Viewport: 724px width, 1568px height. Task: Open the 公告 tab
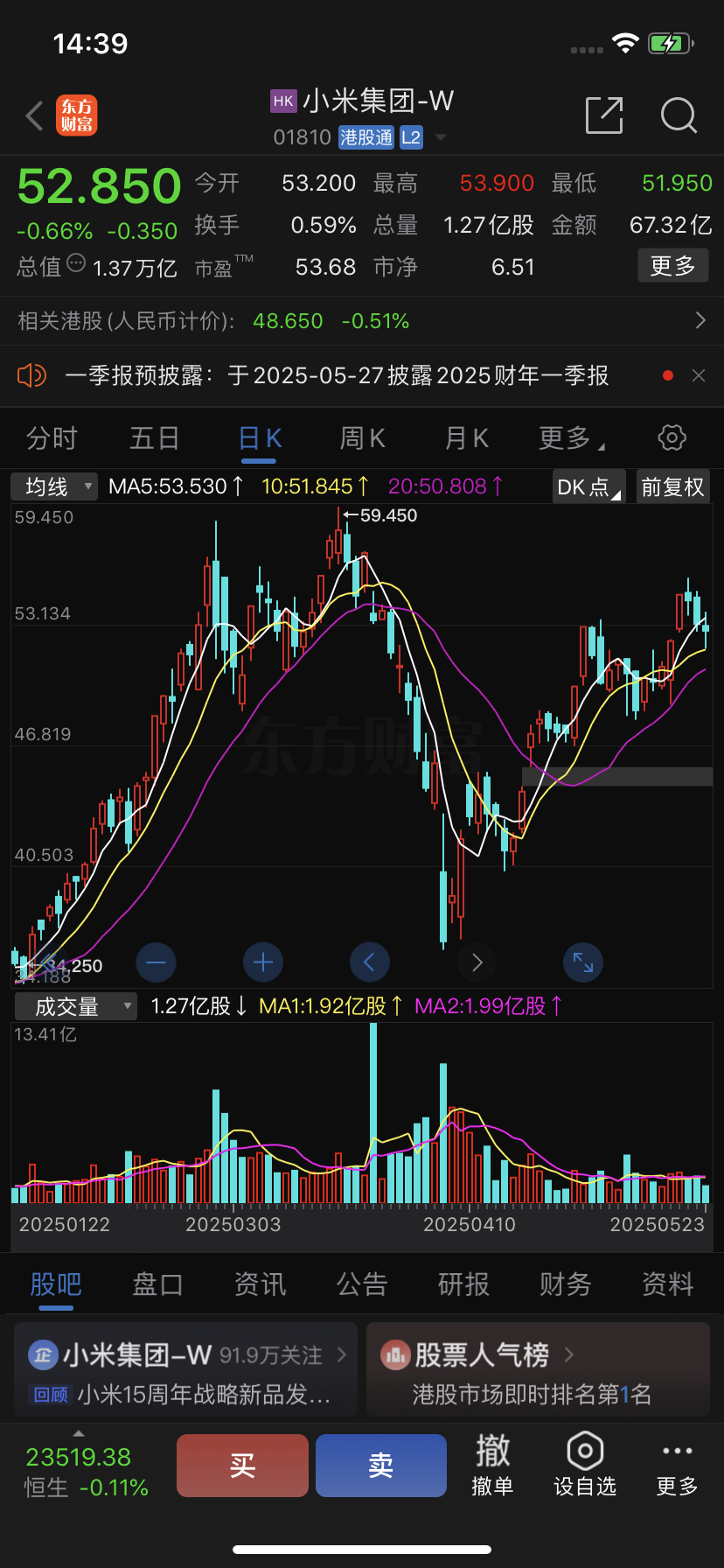point(362,1284)
